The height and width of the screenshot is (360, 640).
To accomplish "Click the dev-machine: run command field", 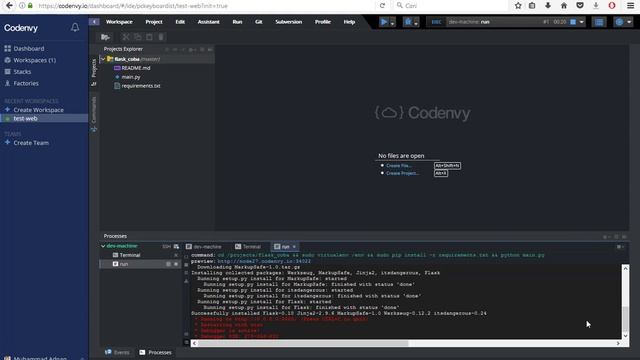I will click(x=493, y=22).
